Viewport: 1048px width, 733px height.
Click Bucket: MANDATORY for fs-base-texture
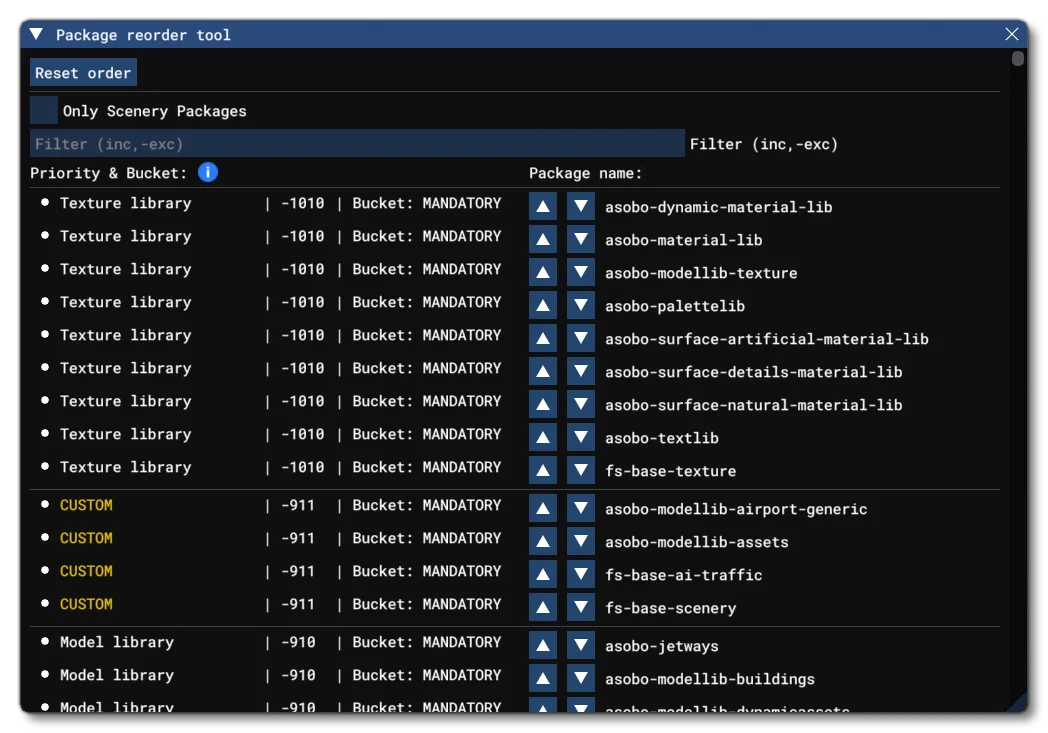pos(426,467)
